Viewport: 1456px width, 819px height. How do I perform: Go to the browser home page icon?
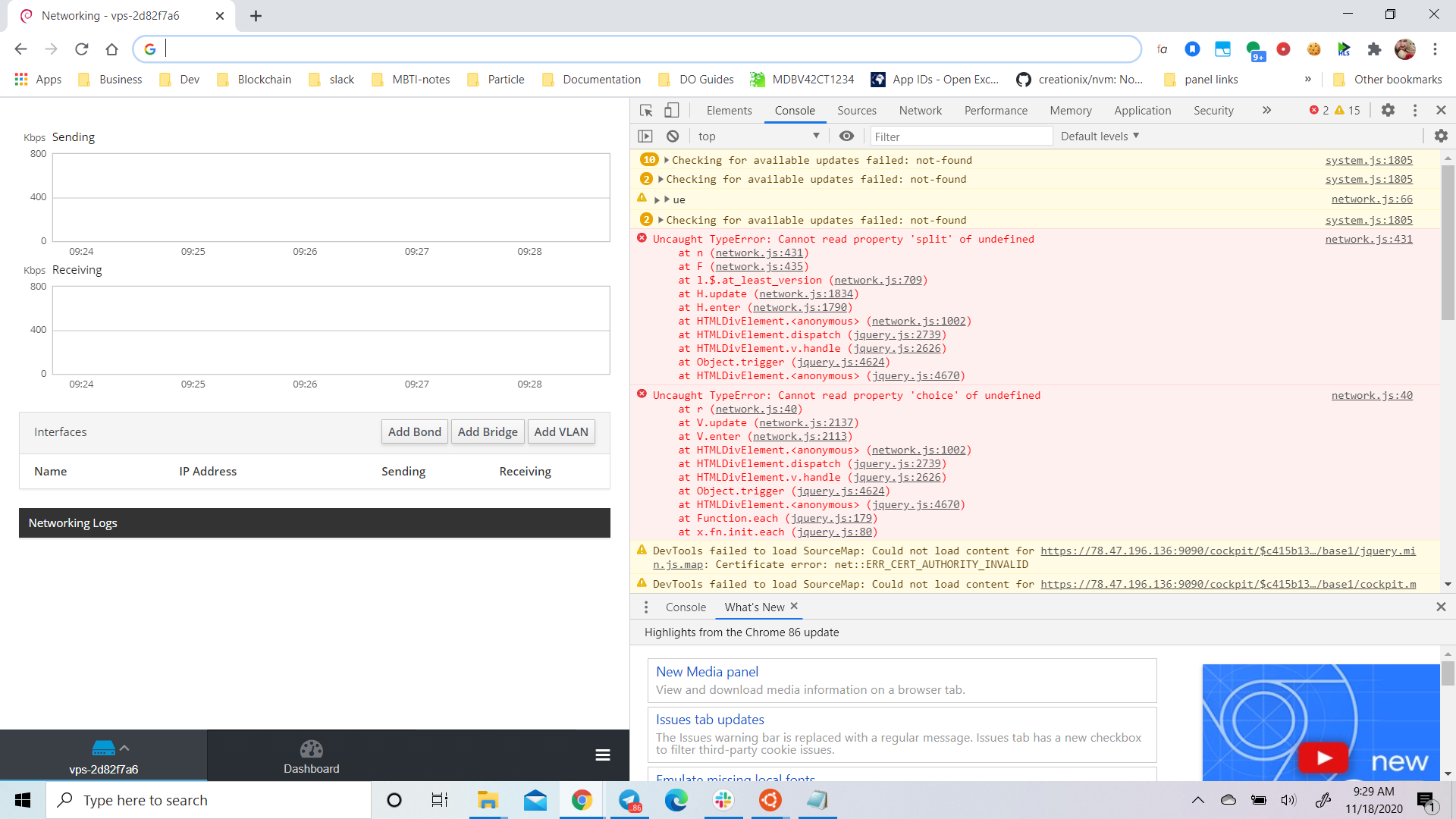tap(111, 49)
